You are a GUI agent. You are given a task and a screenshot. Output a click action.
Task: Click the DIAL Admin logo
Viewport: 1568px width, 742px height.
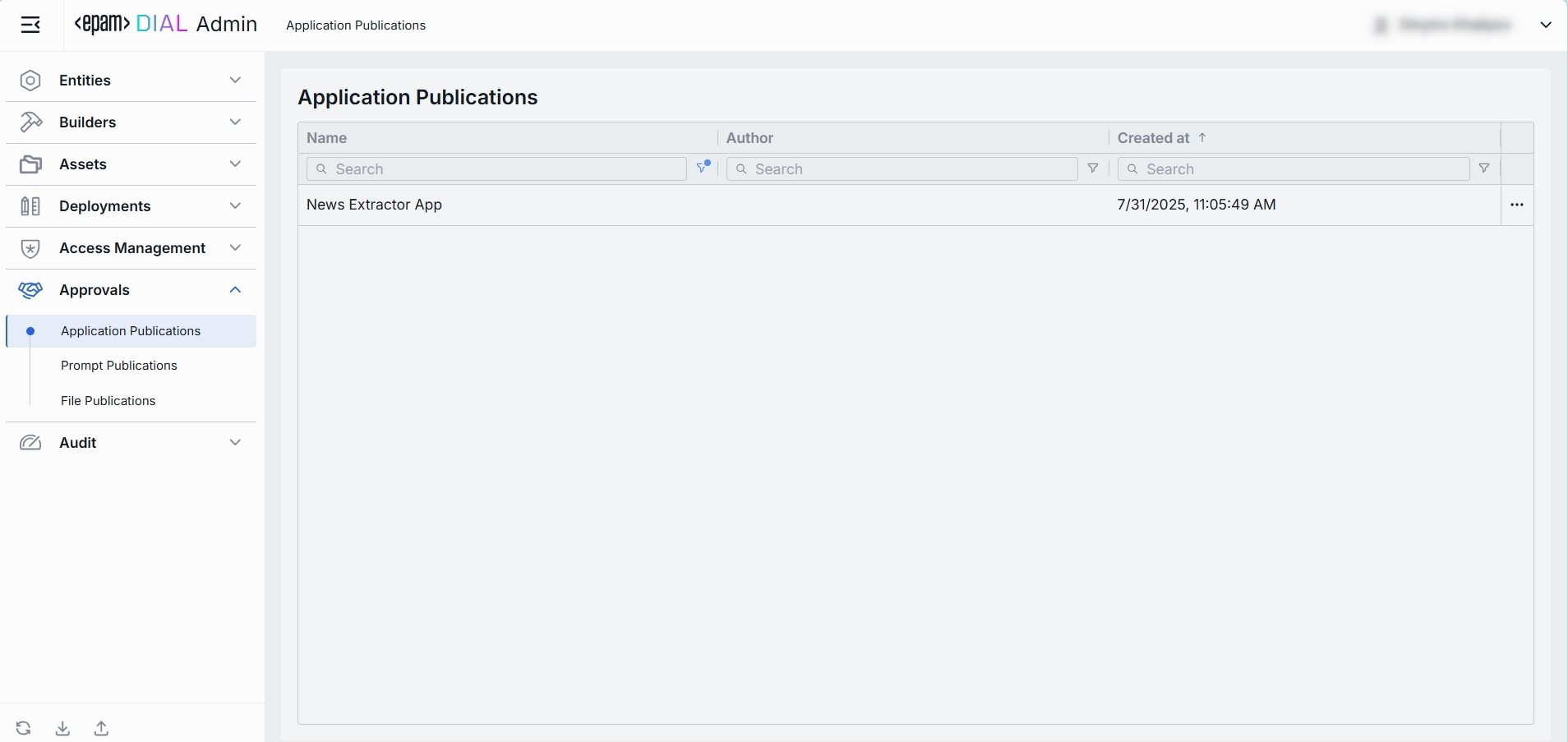[166, 25]
